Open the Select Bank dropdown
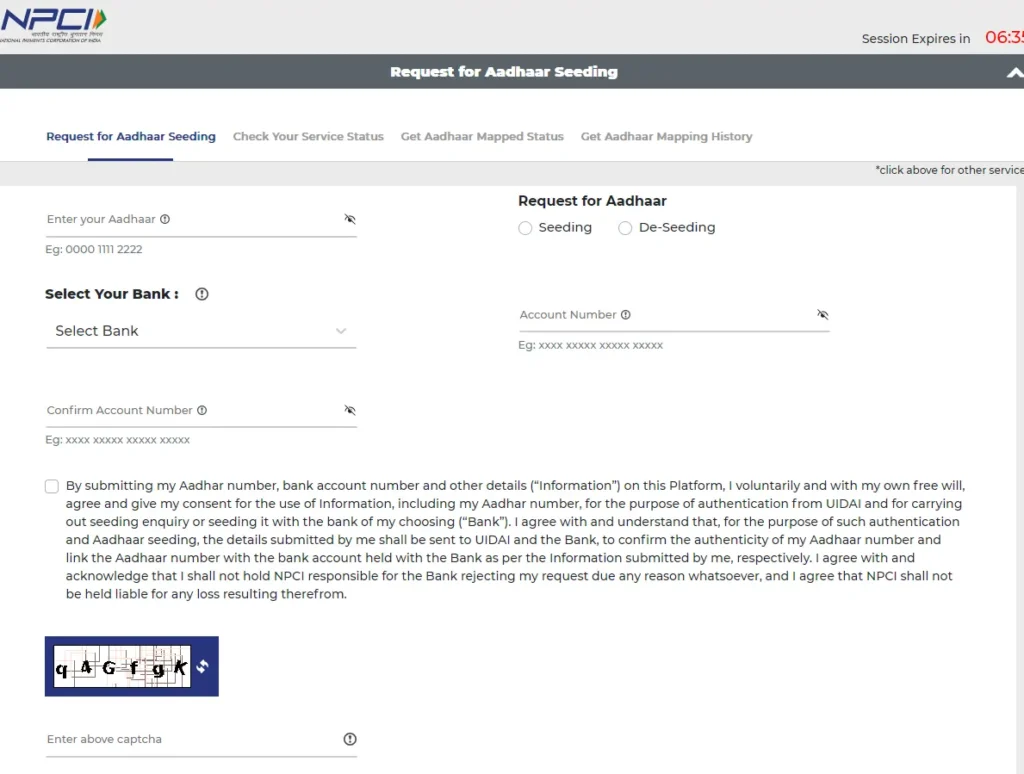1024x774 pixels. [x=201, y=331]
